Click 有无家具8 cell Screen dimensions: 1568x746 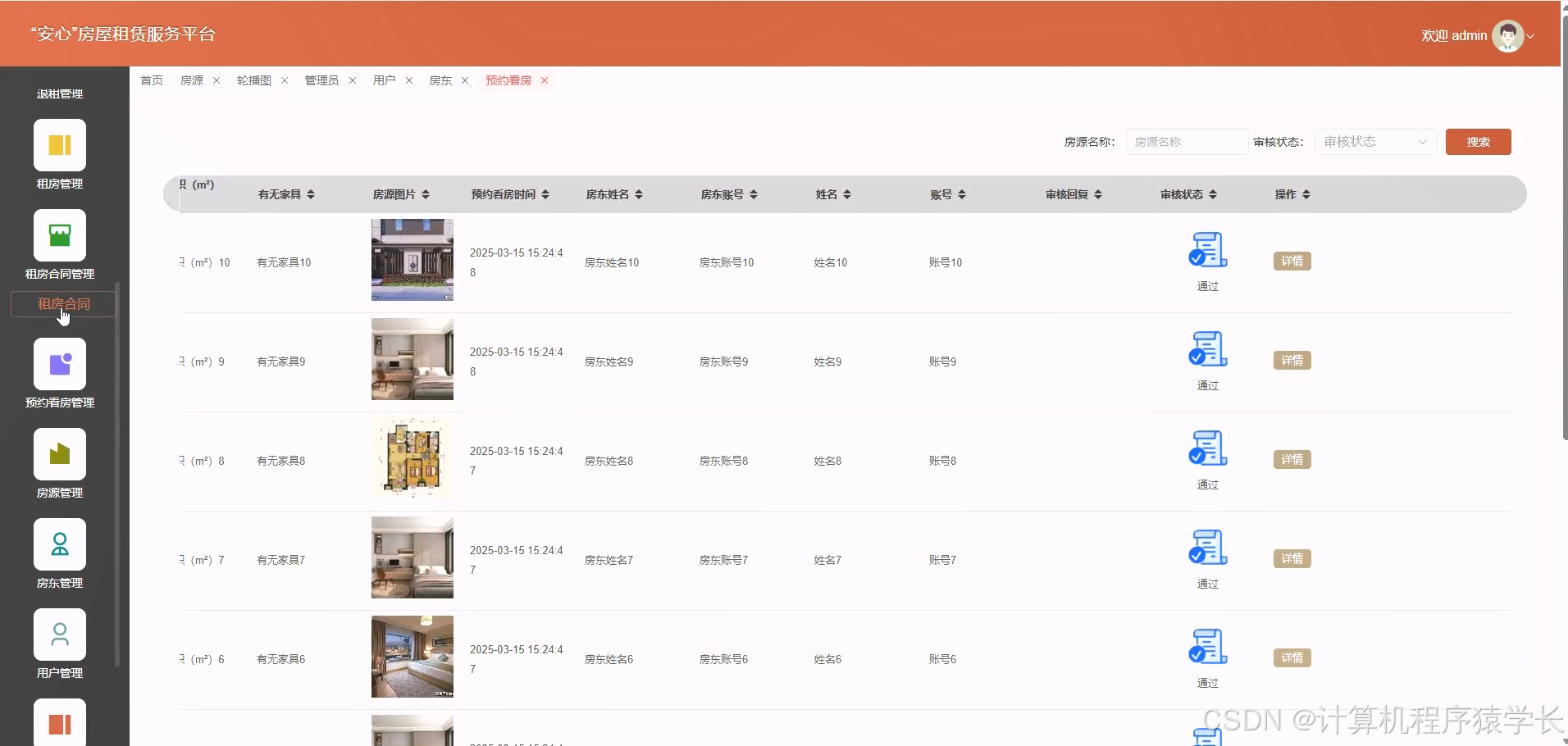pyautogui.click(x=281, y=462)
